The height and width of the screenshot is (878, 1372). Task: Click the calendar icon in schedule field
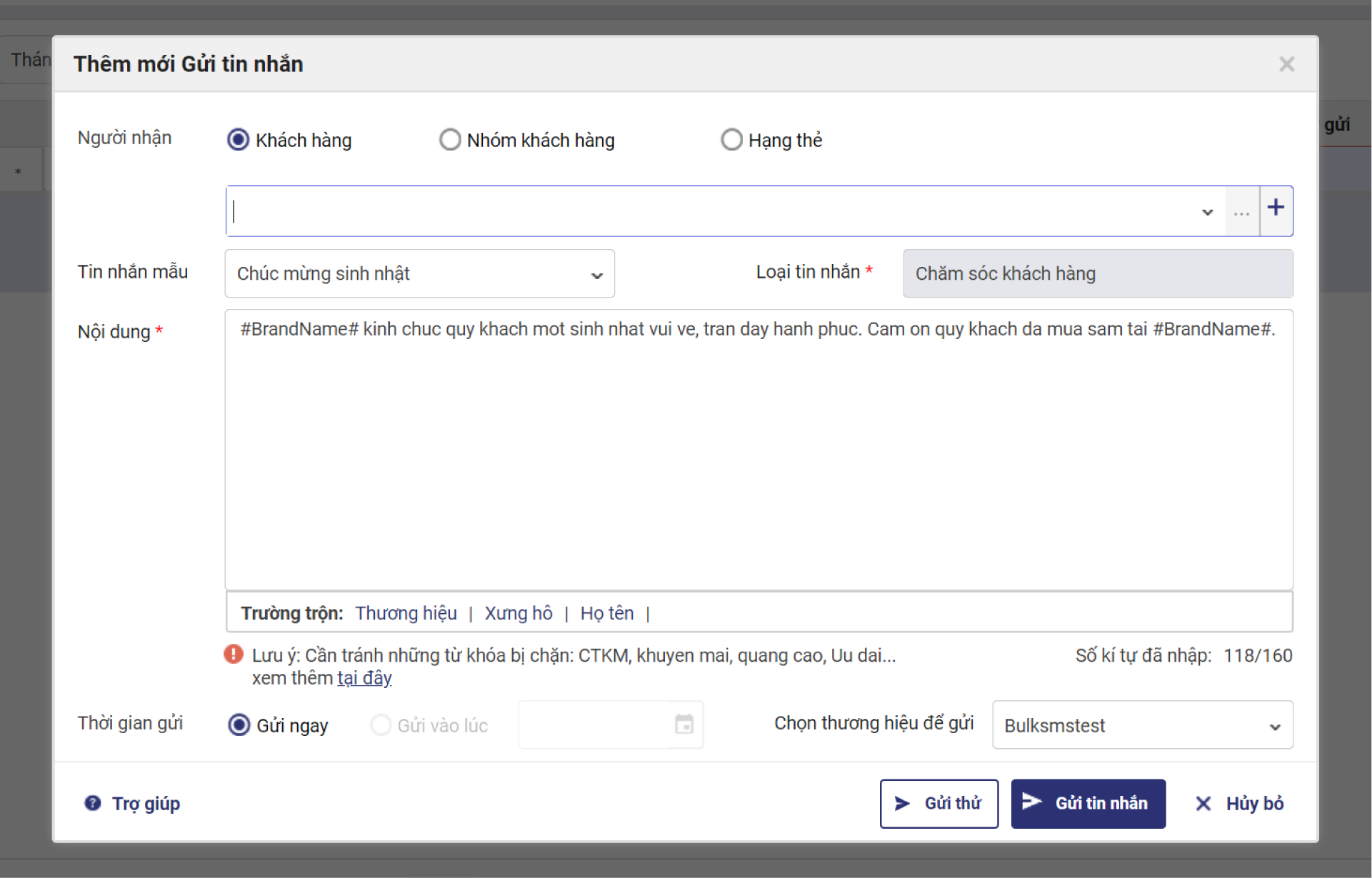[x=684, y=725]
